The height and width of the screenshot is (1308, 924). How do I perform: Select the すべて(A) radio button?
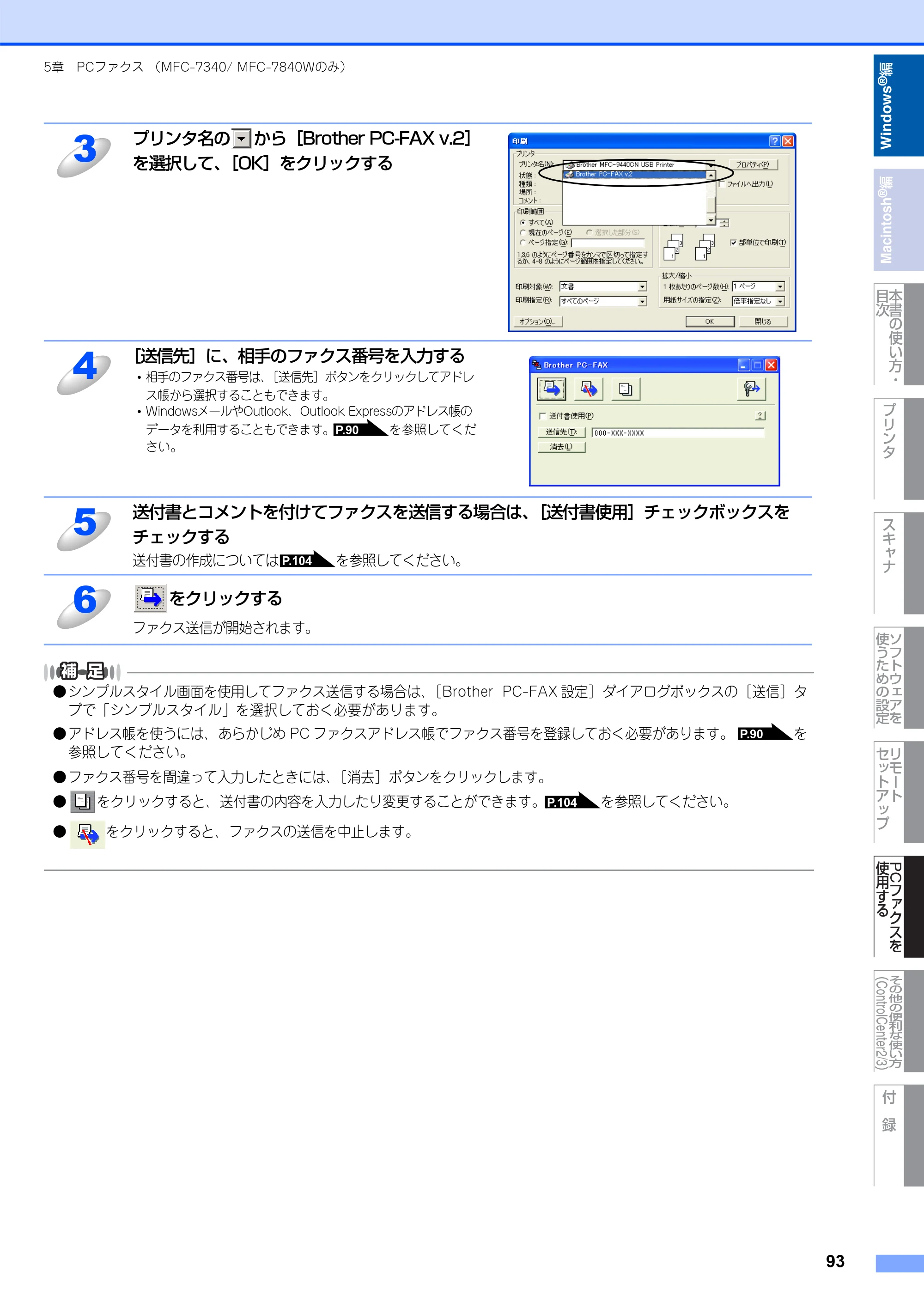coord(523,223)
